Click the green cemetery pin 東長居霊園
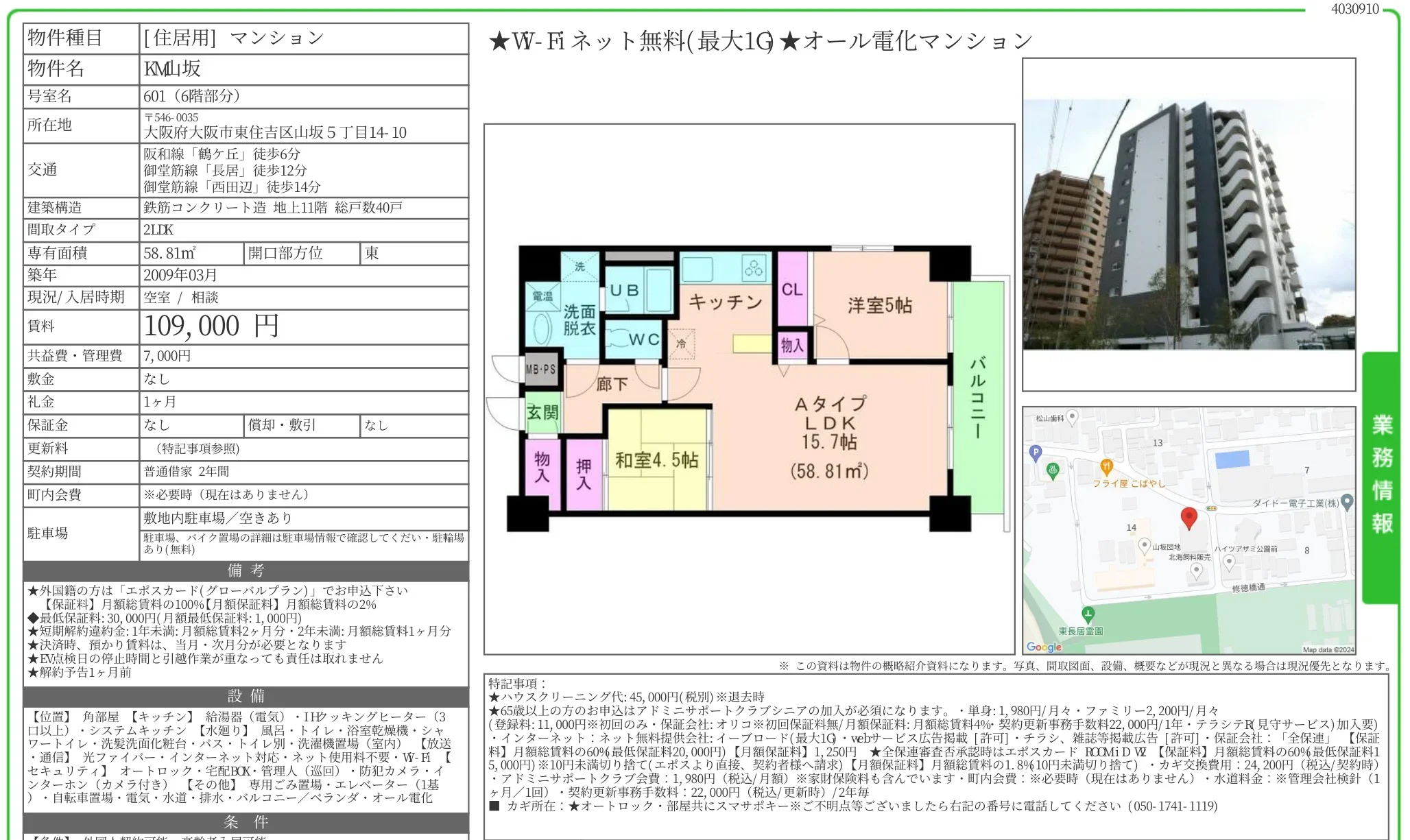 tap(1088, 614)
